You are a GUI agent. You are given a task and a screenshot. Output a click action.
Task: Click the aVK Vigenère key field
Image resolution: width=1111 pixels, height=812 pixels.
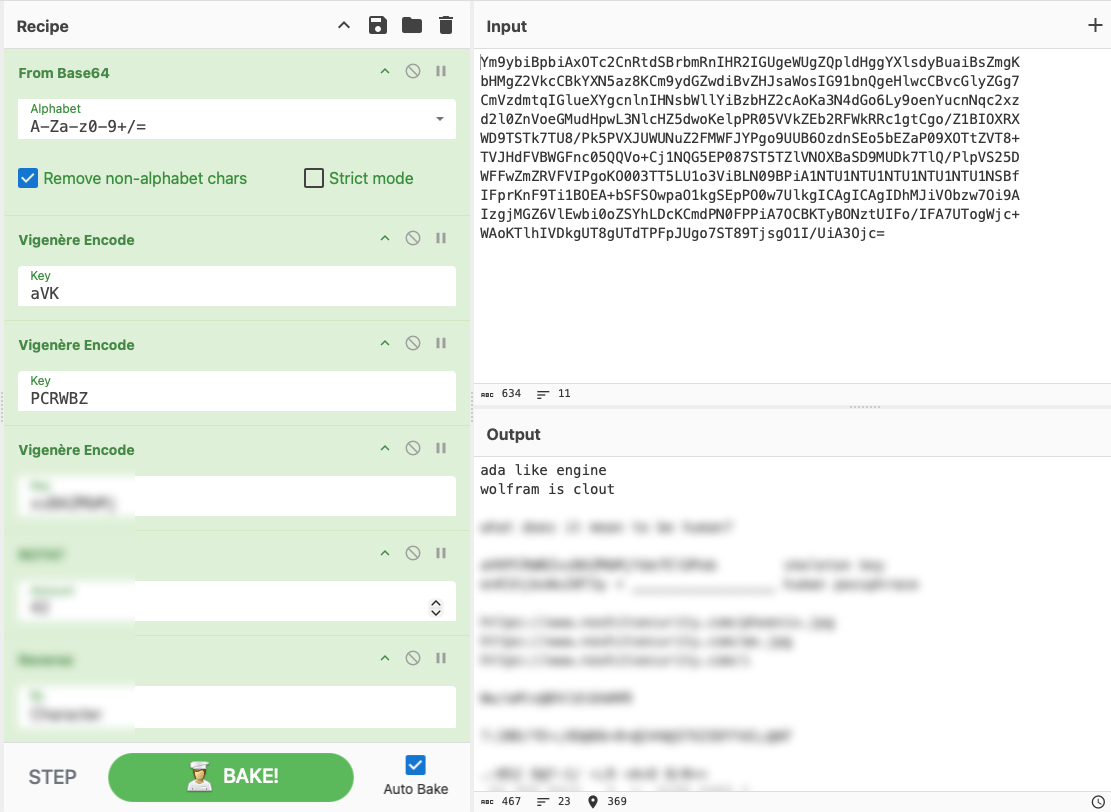click(237, 286)
